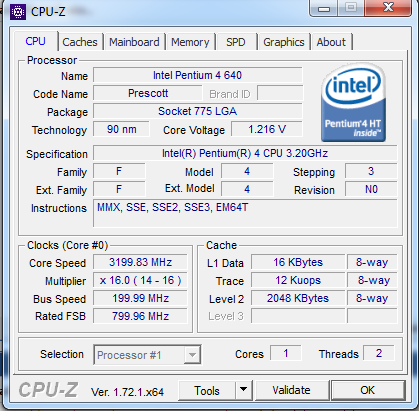Viewport: 419px width, 411px height.
Task: Click the Stepping value 3
Action: (371, 171)
